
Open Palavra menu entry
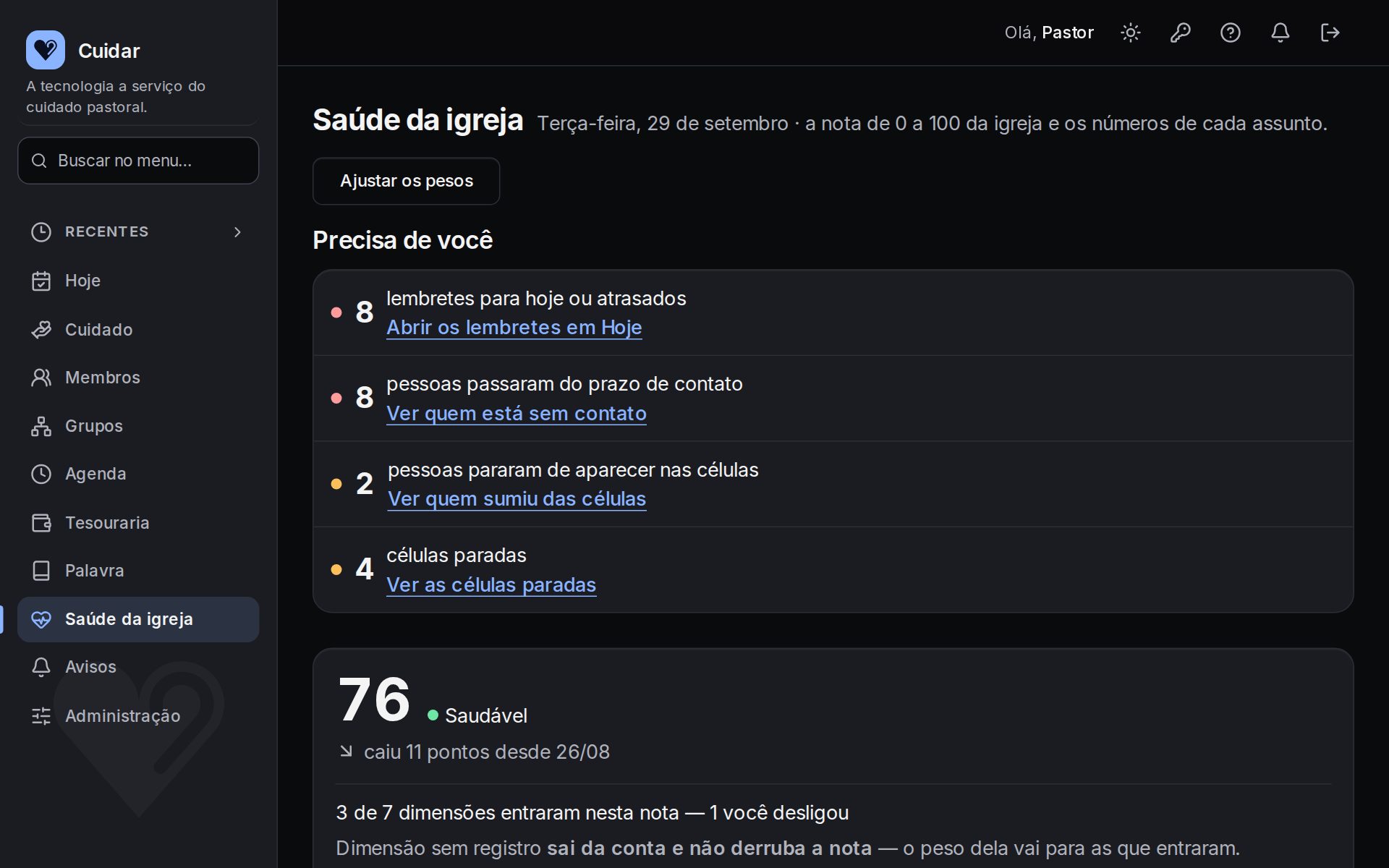tap(138, 571)
